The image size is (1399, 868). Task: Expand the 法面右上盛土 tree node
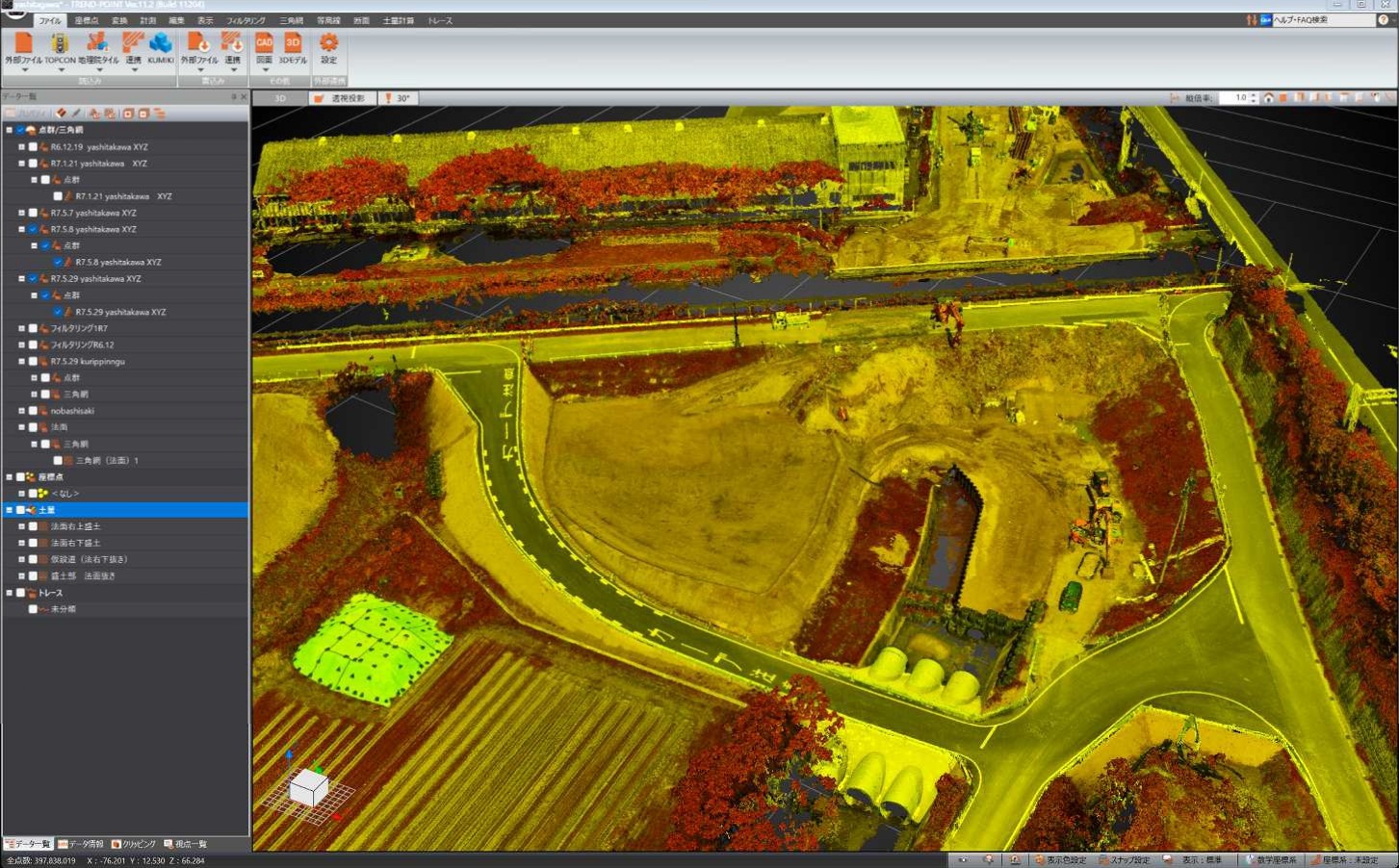[x=21, y=526]
